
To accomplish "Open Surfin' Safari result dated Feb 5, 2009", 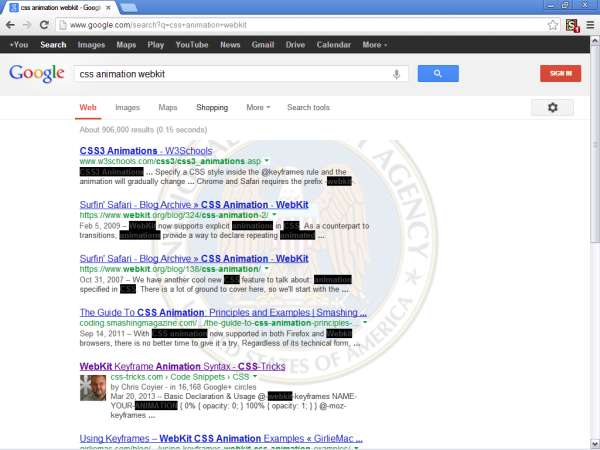I will click(194, 205).
